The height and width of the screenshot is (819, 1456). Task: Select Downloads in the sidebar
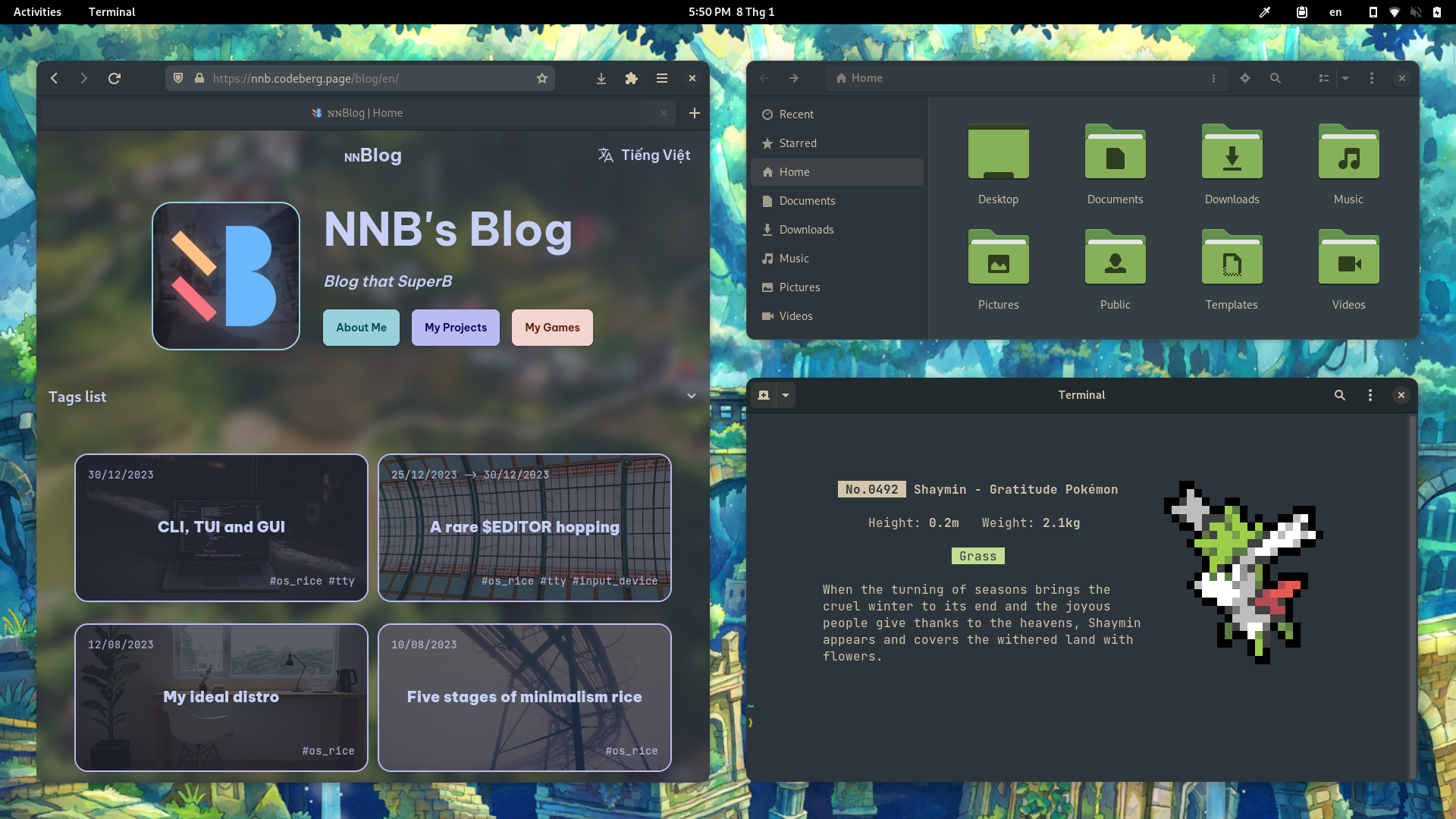tap(837, 230)
